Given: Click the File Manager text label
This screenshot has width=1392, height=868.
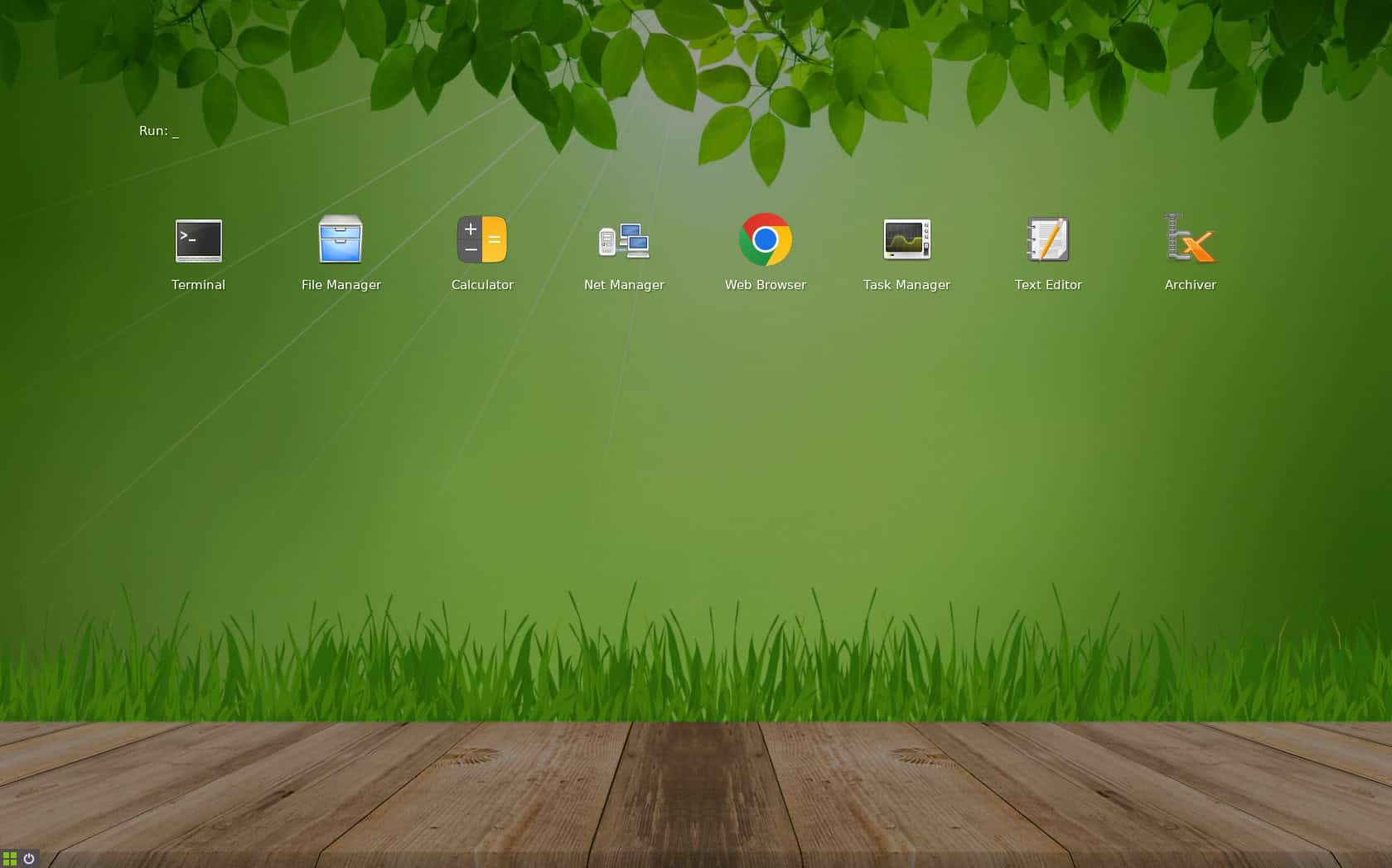Looking at the screenshot, I should [341, 285].
